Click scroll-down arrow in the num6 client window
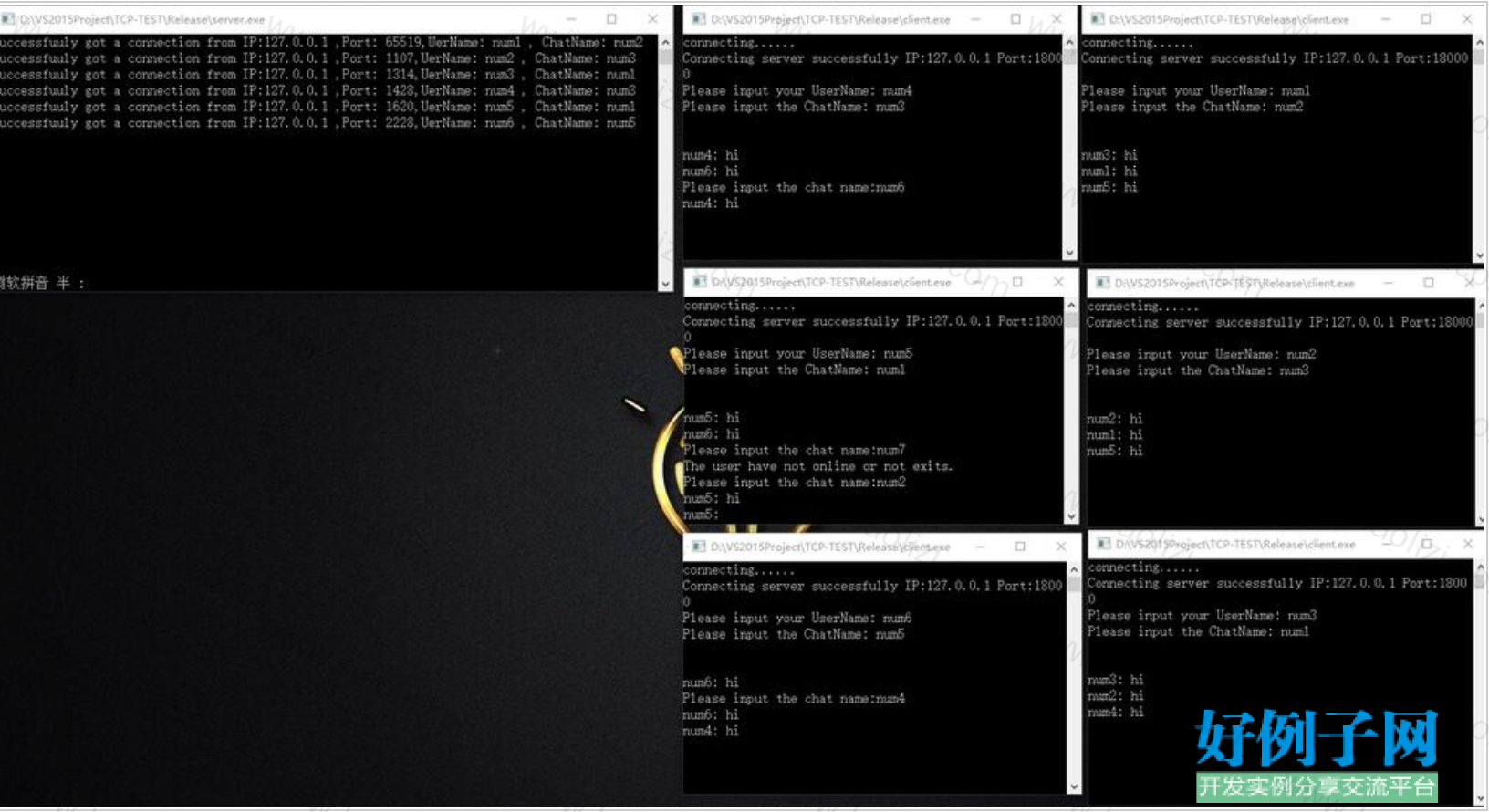The image size is (1489, 812). (1074, 786)
